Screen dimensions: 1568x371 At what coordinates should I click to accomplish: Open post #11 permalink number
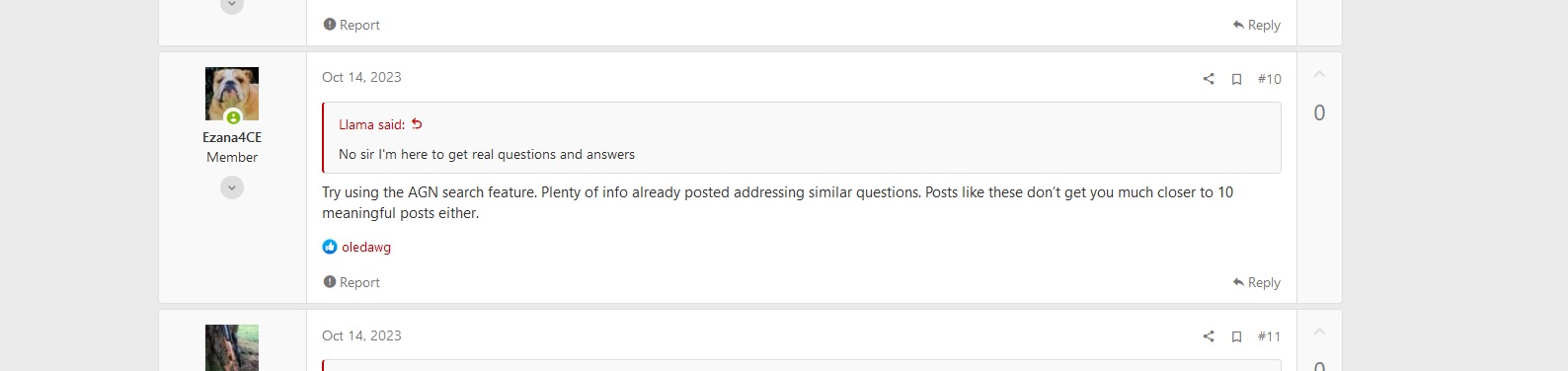1270,336
